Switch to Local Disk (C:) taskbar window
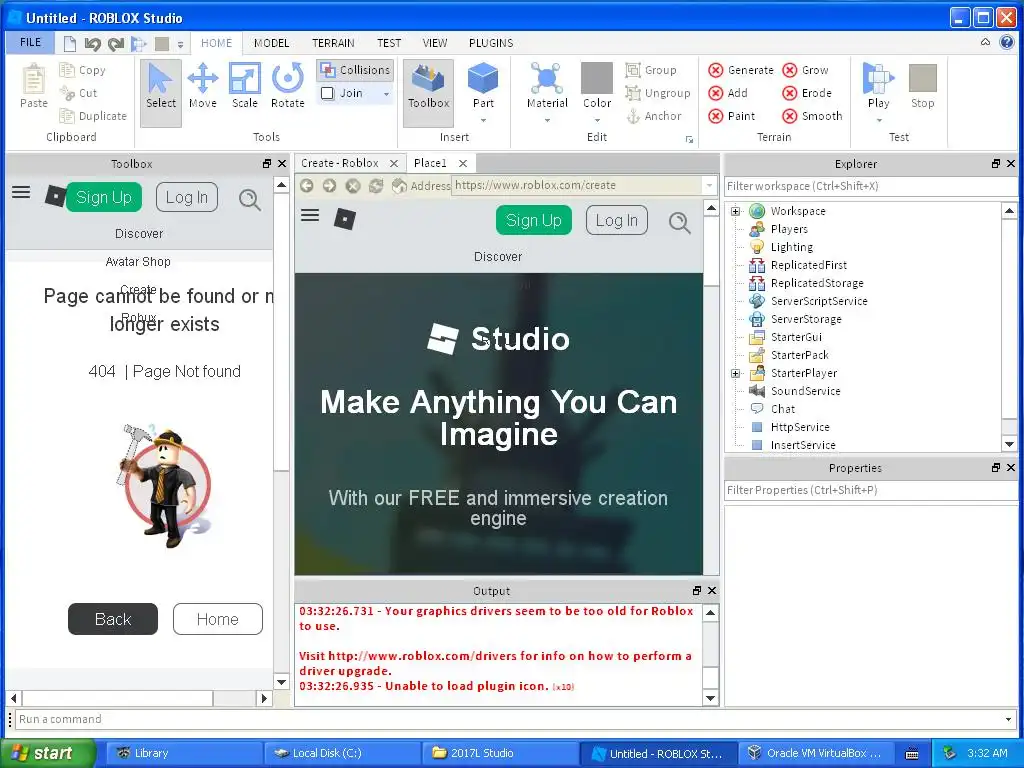Screen dimensions: 1024x768 [342, 753]
